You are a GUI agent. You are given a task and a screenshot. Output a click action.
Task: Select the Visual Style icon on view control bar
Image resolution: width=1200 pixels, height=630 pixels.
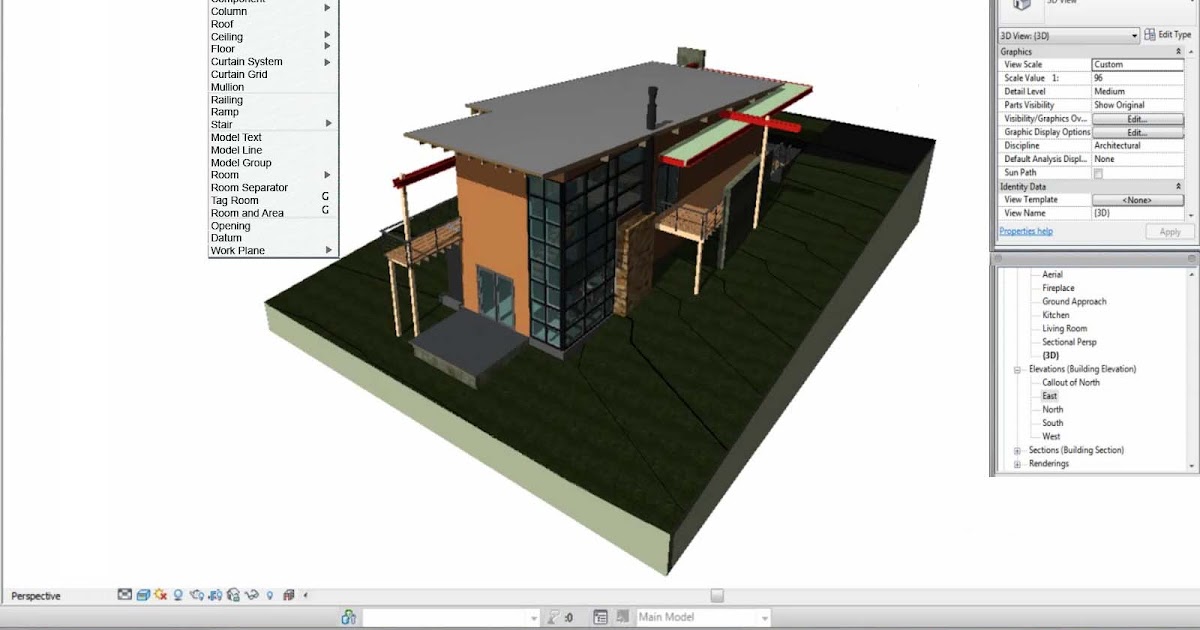[142, 595]
